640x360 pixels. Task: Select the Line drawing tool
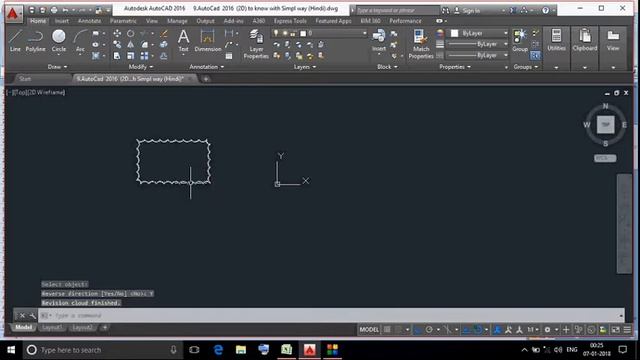coord(15,40)
